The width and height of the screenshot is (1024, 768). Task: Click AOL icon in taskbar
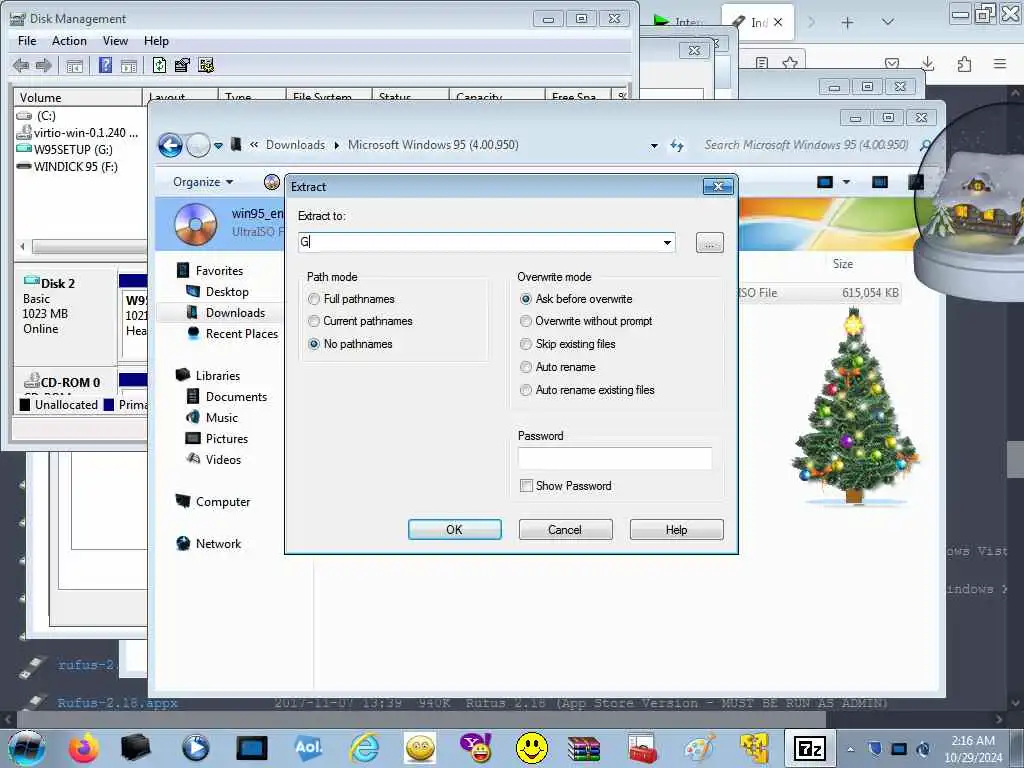(x=308, y=748)
